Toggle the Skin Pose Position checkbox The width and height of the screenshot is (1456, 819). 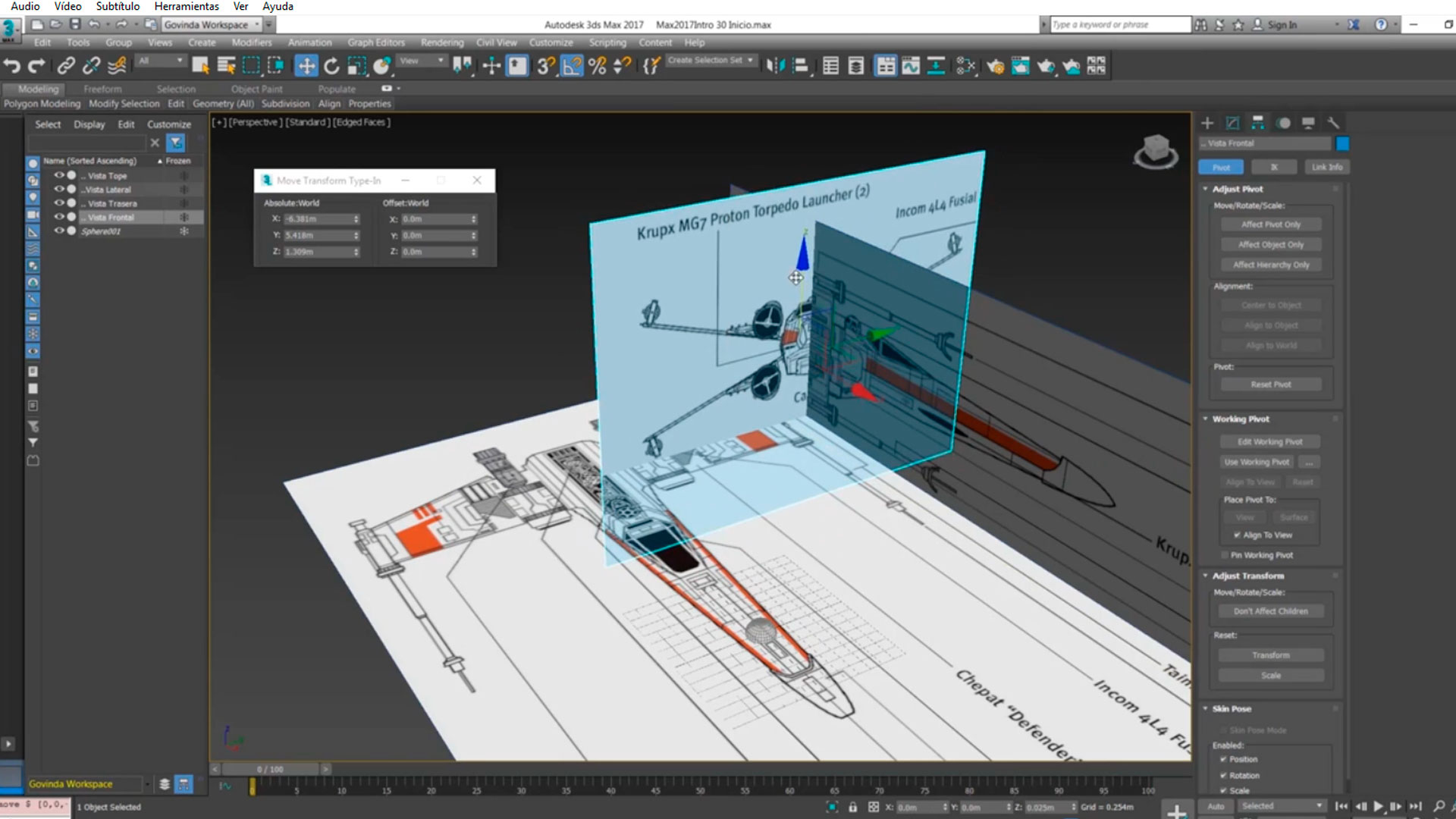[x=1223, y=759]
